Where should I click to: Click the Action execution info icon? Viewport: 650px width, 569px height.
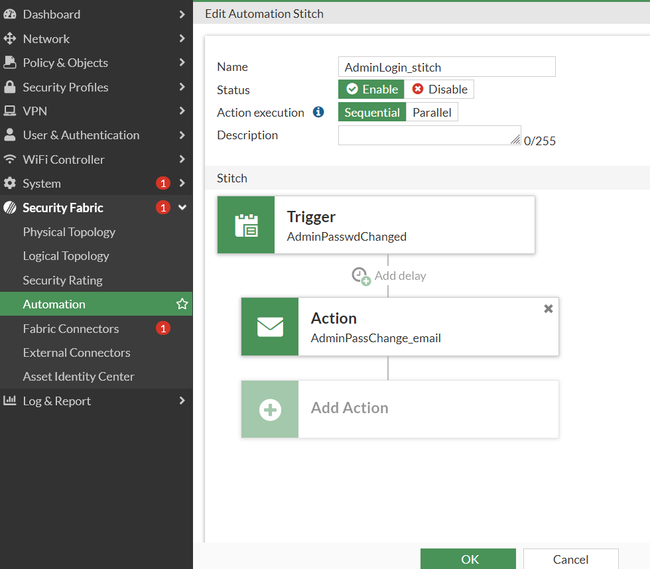tap(318, 113)
